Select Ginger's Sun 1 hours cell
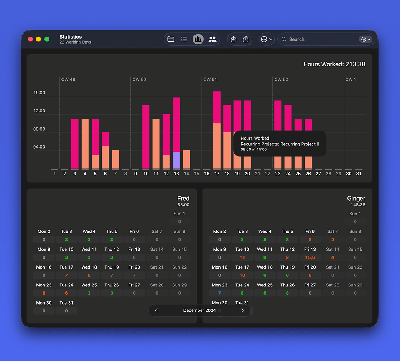400x361 pixels. [x=355, y=221]
